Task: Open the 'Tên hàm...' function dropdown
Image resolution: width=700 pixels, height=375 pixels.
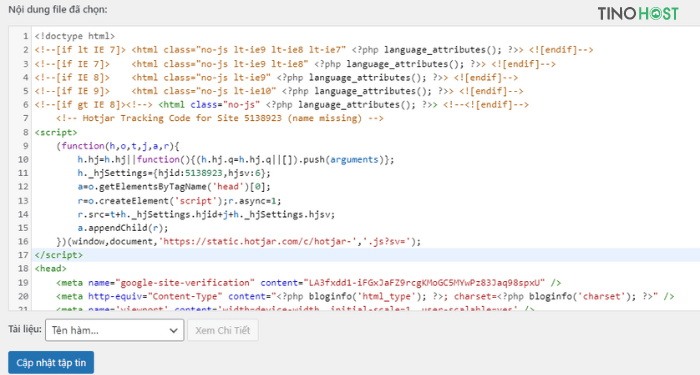Action: coord(115,330)
